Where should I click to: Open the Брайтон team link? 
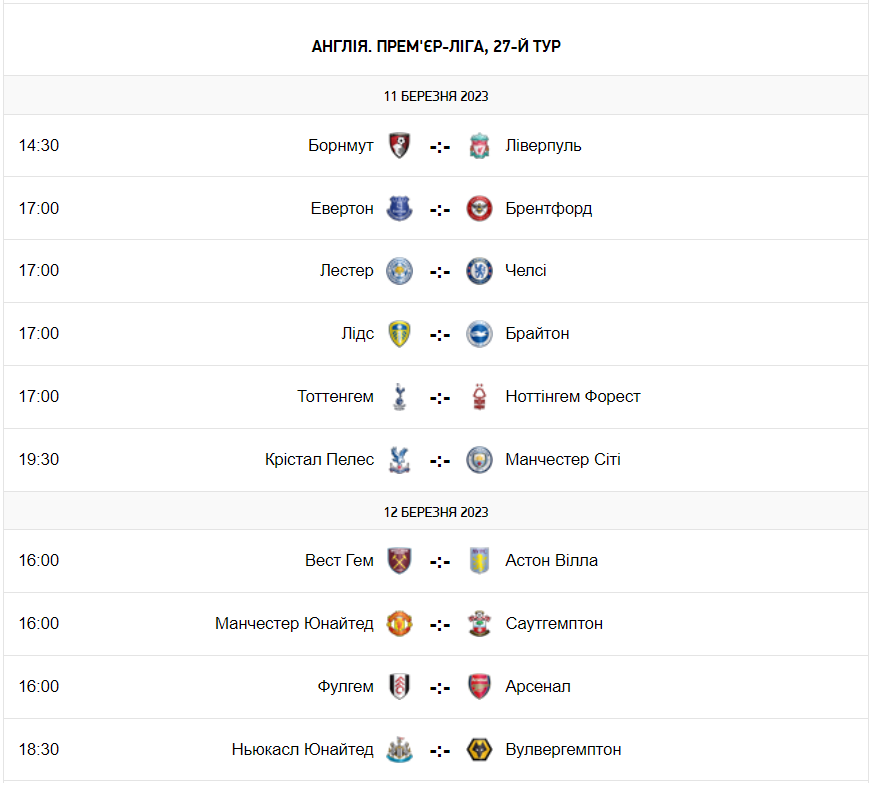point(537,334)
